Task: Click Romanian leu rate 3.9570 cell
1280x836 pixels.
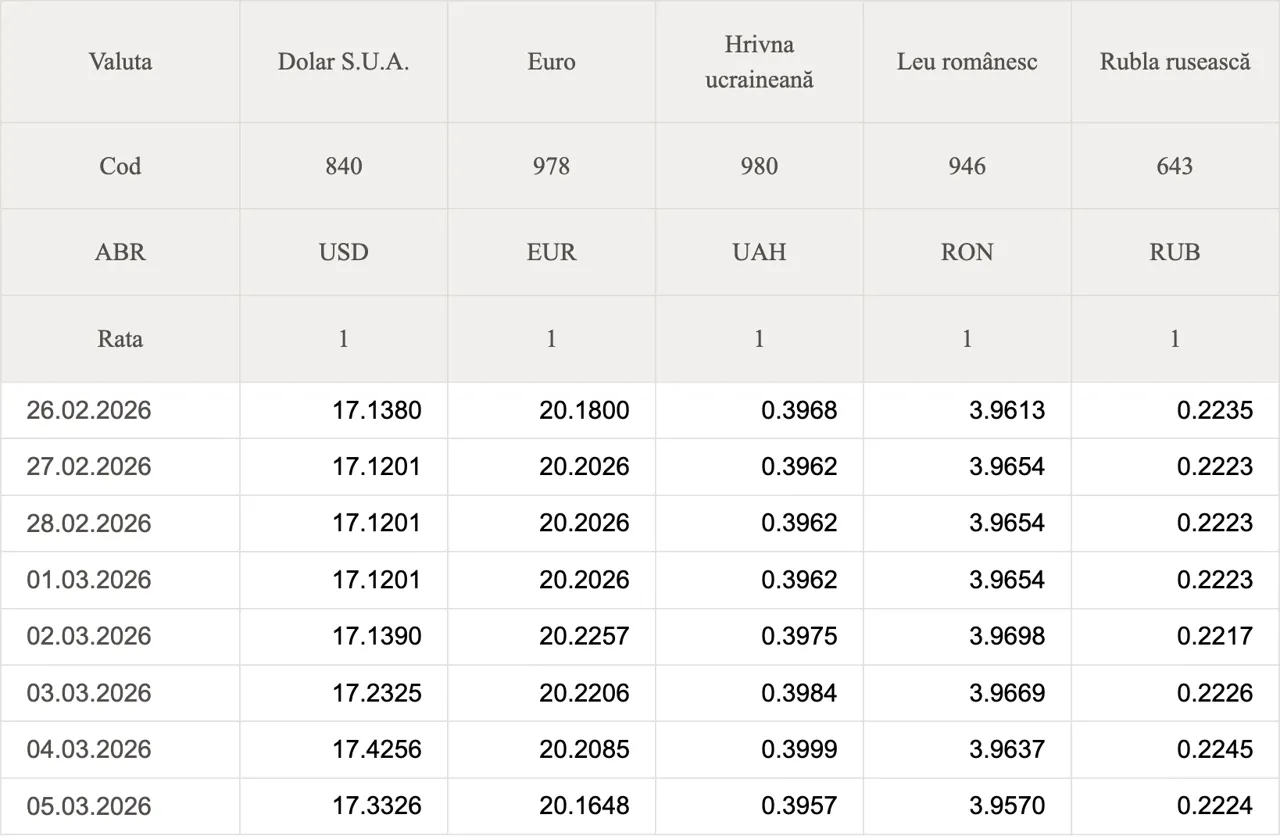Action: pos(1007,806)
